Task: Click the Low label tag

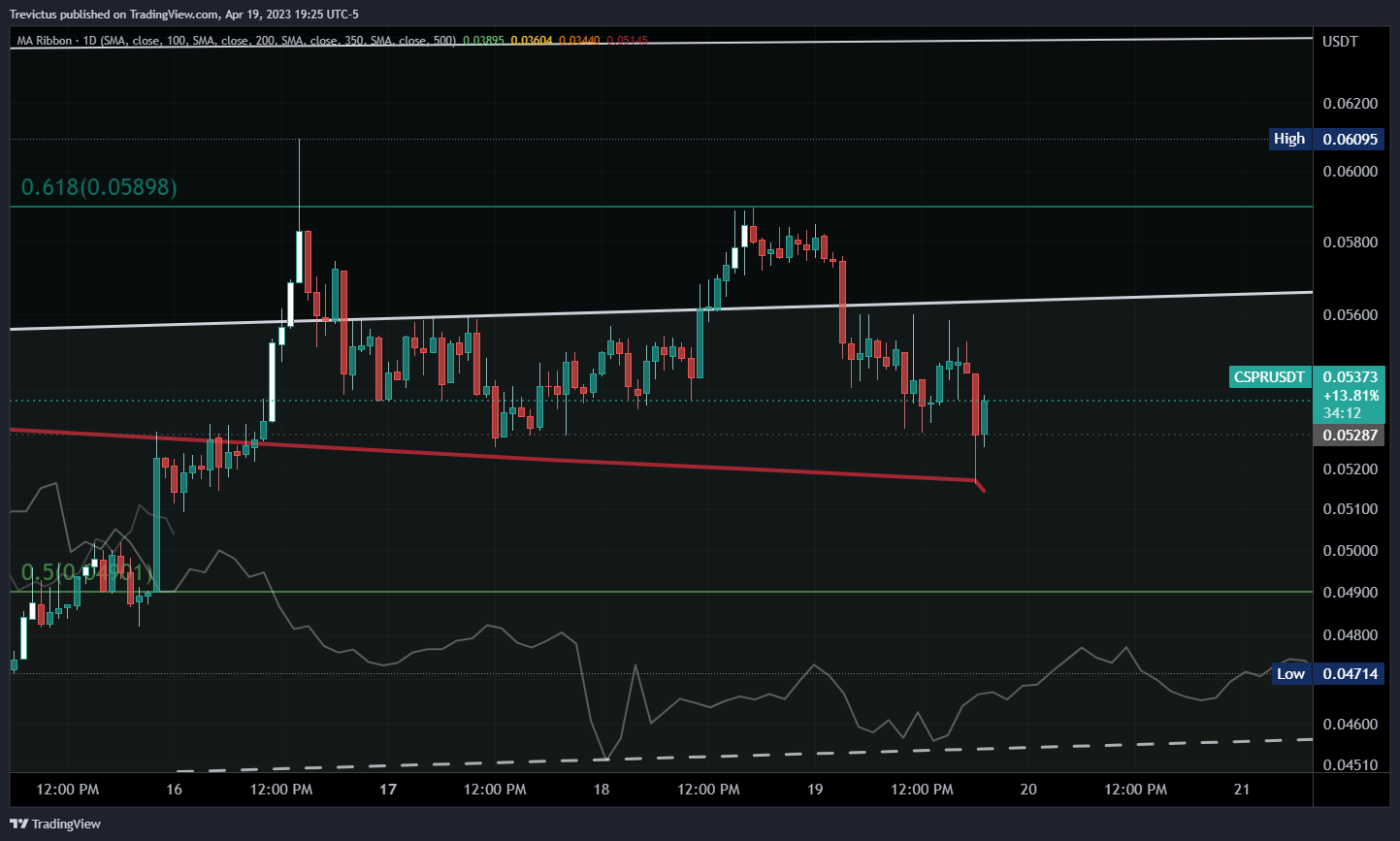Action: pos(1289,673)
